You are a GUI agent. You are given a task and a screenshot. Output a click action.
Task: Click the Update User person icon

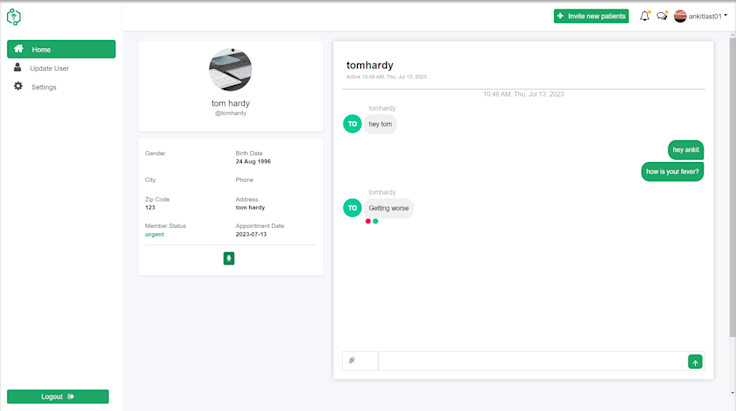17,68
